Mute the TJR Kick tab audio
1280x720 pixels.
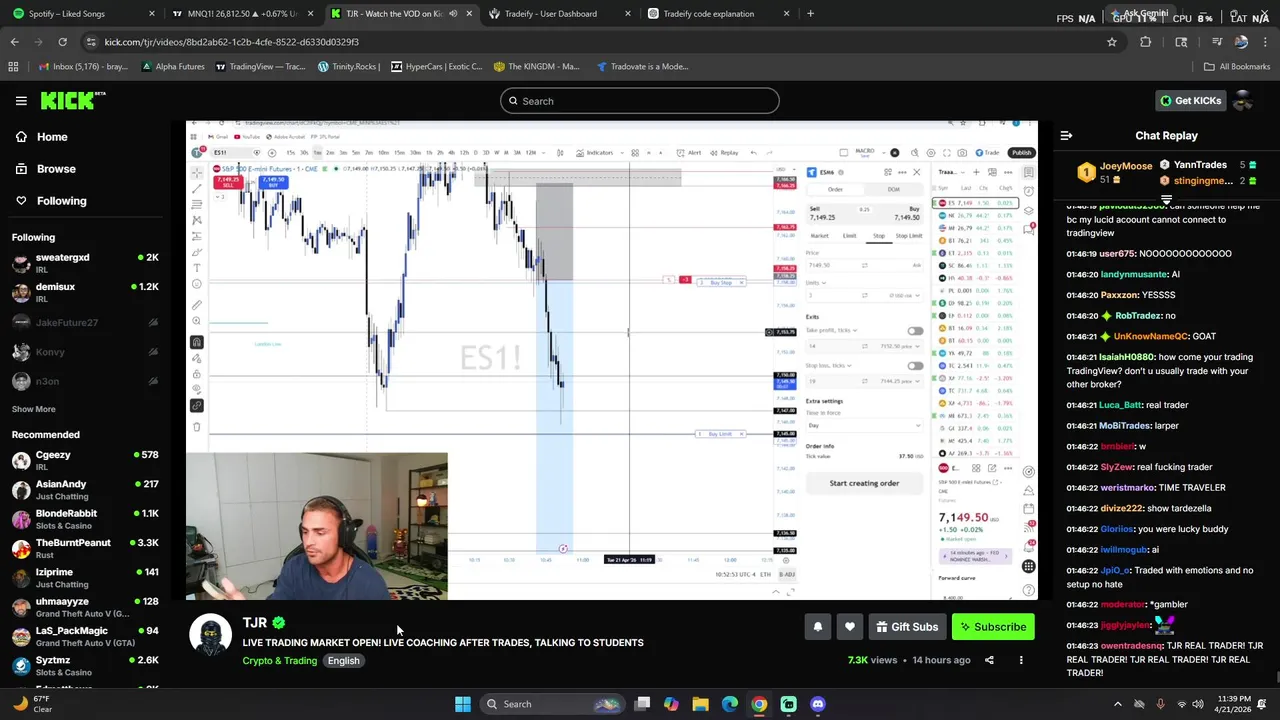coord(453,14)
